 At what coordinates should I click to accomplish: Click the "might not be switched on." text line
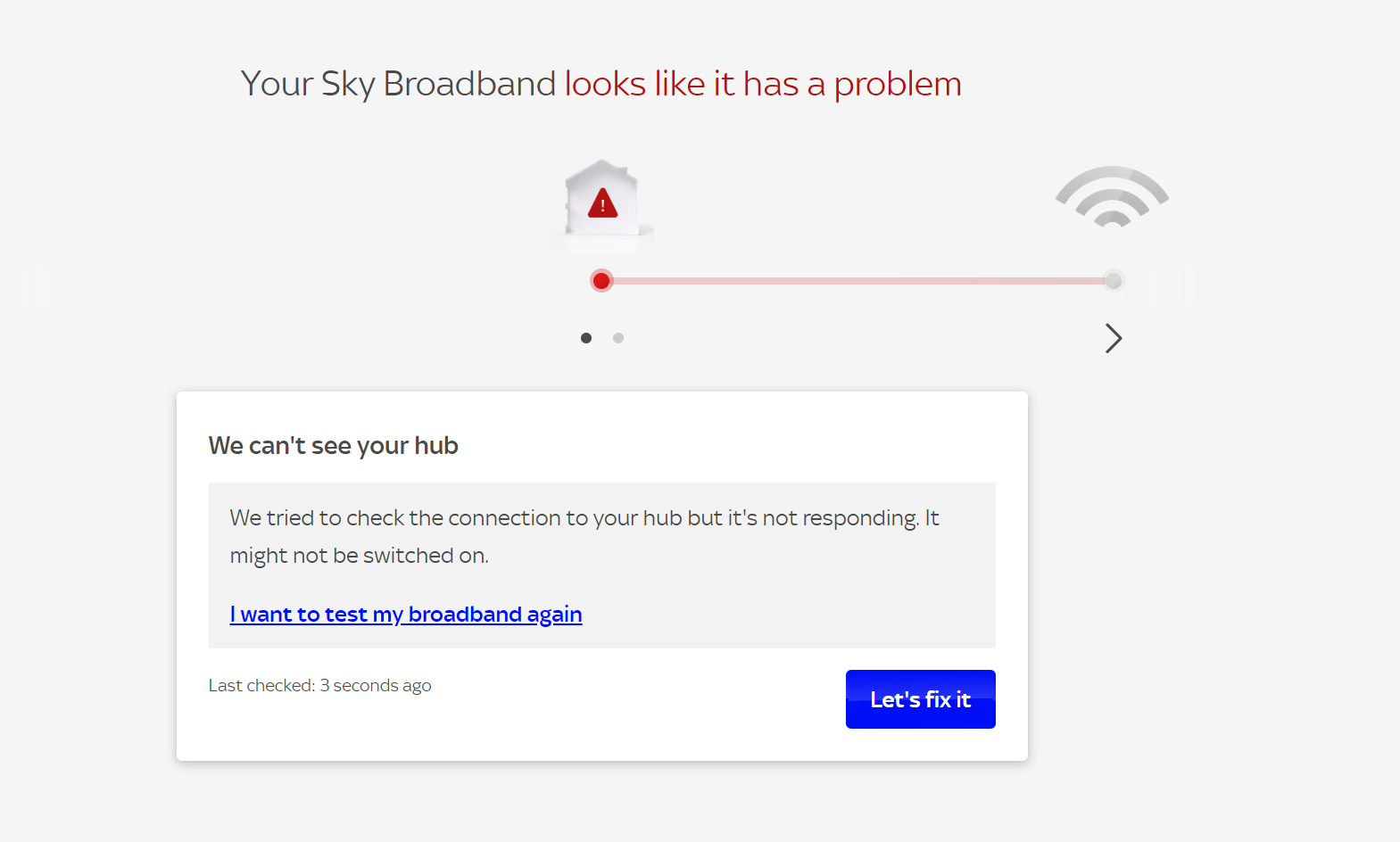(x=359, y=556)
